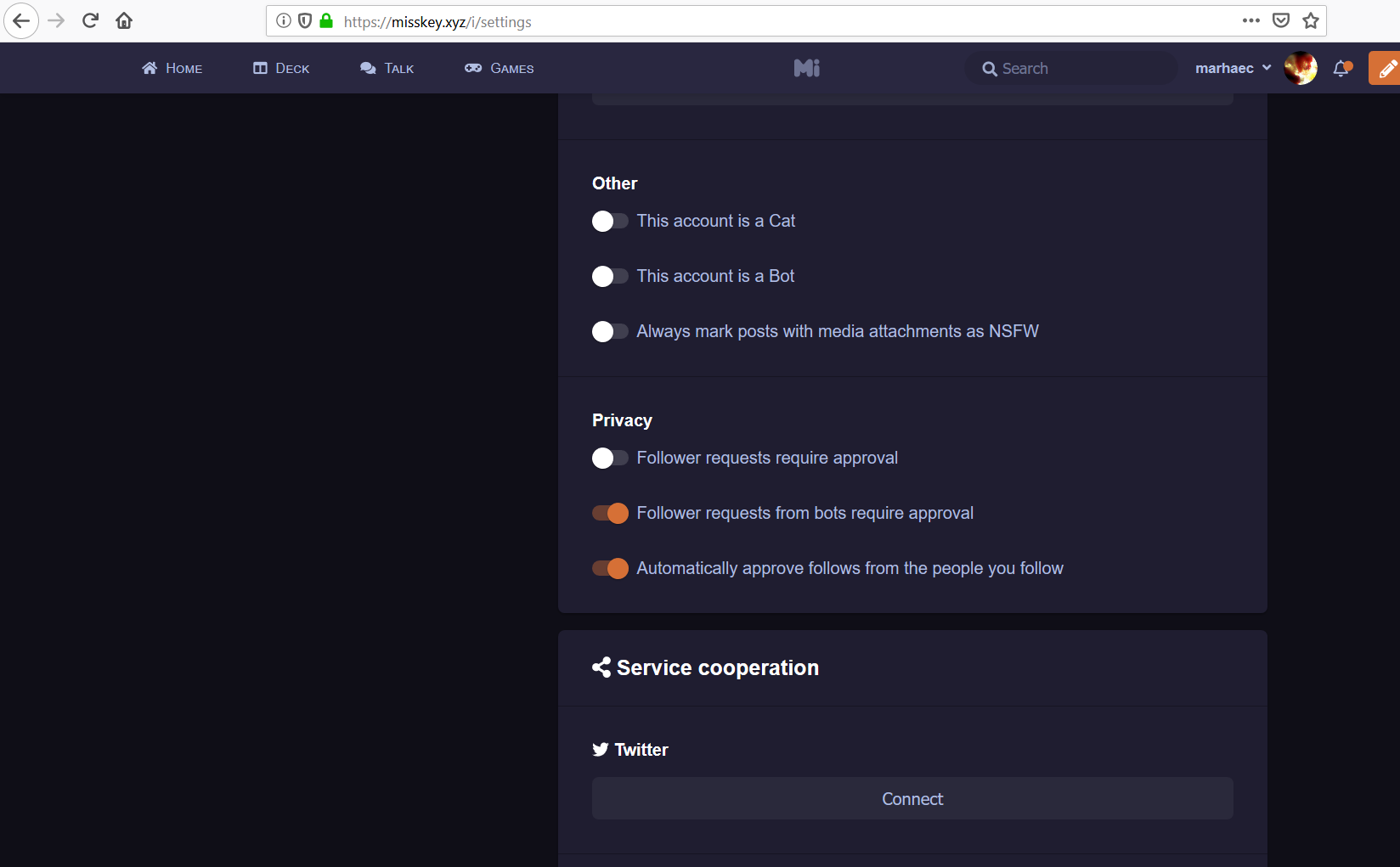Open the Talk section
1400x867 pixels.
tap(387, 68)
